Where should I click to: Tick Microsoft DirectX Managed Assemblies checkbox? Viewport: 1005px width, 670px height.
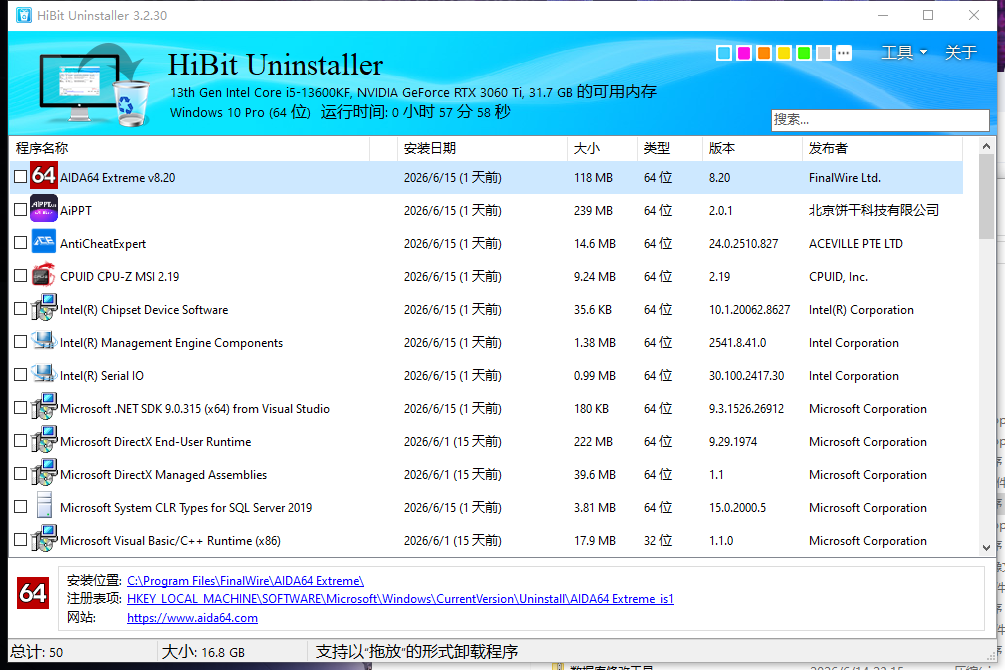point(21,474)
